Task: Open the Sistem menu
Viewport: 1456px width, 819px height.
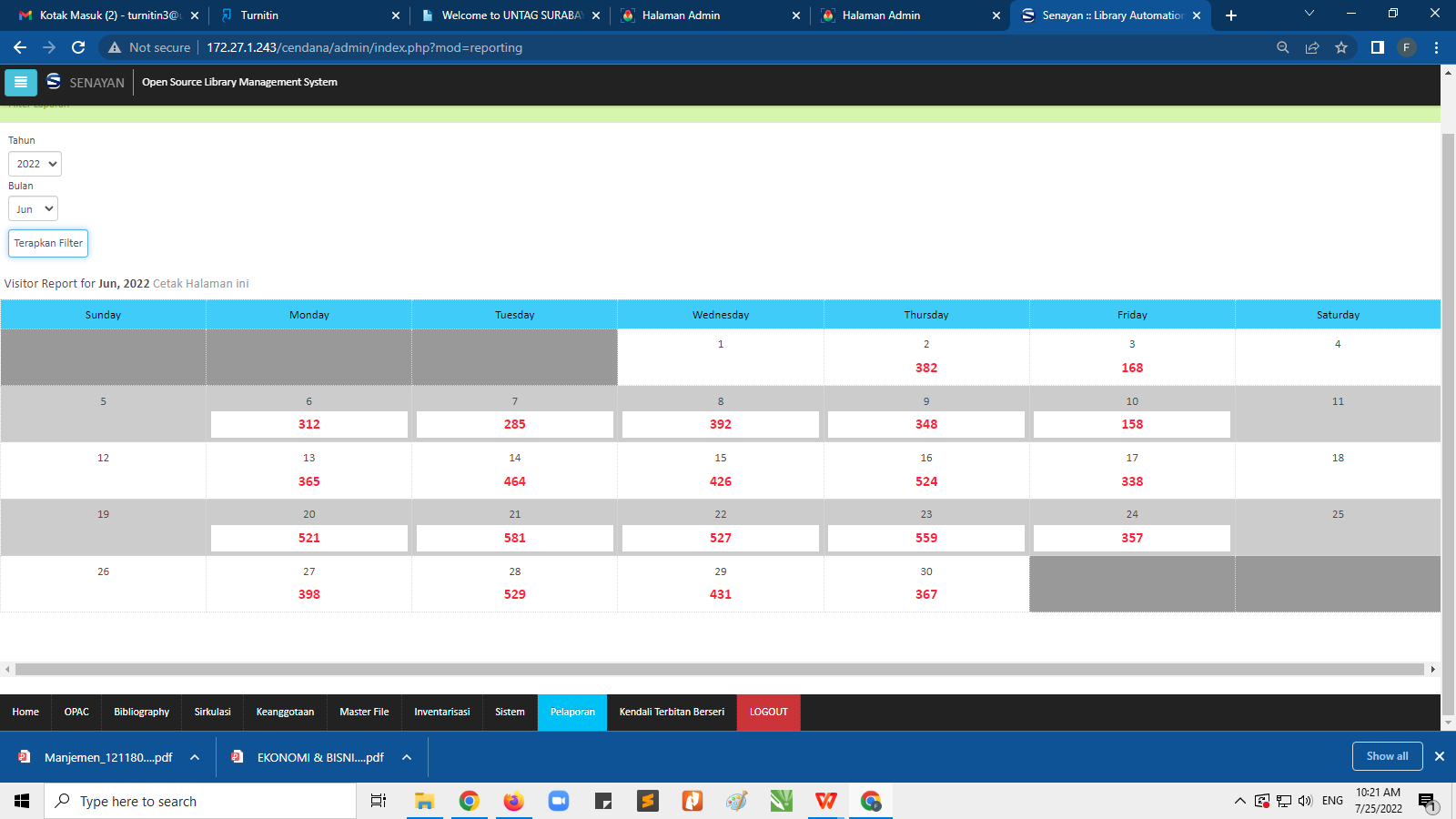Action: coord(510,712)
